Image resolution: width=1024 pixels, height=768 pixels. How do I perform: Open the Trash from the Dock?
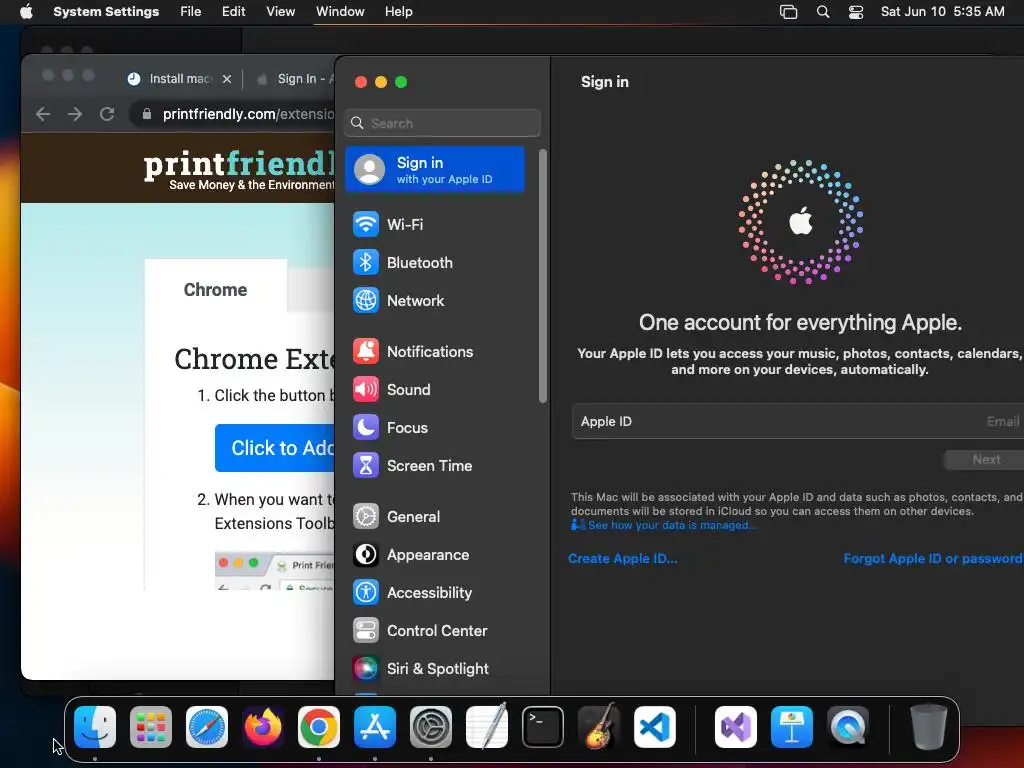(x=929, y=727)
